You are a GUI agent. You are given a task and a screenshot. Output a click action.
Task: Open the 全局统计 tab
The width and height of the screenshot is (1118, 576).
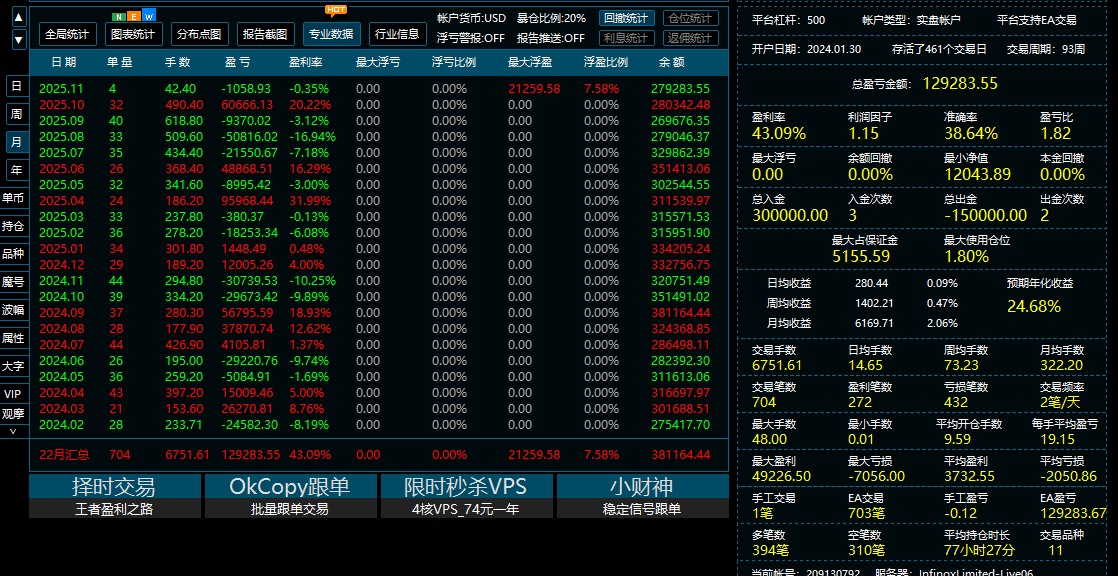[67, 34]
